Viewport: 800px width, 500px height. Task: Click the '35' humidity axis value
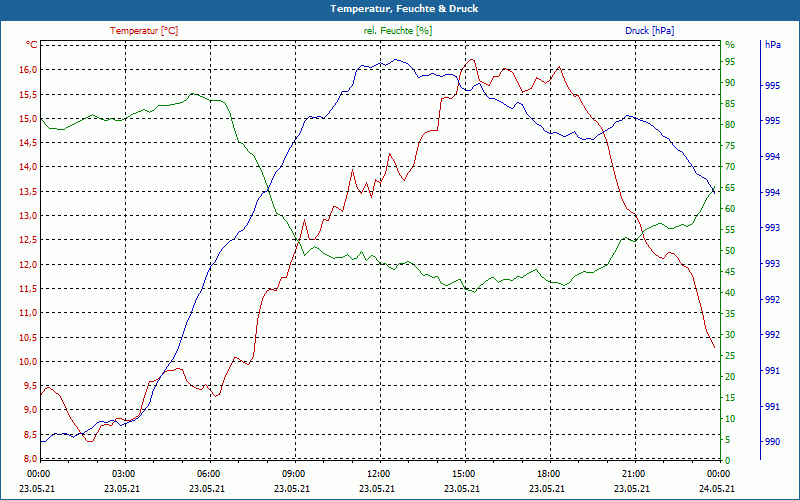[x=730, y=314]
